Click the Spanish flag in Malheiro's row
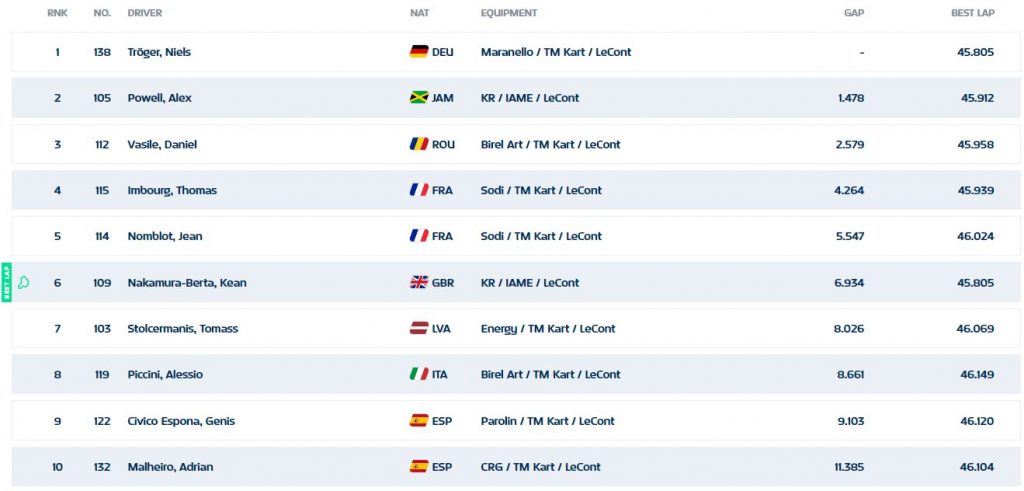This screenshot has width=1024, height=491. (x=419, y=467)
